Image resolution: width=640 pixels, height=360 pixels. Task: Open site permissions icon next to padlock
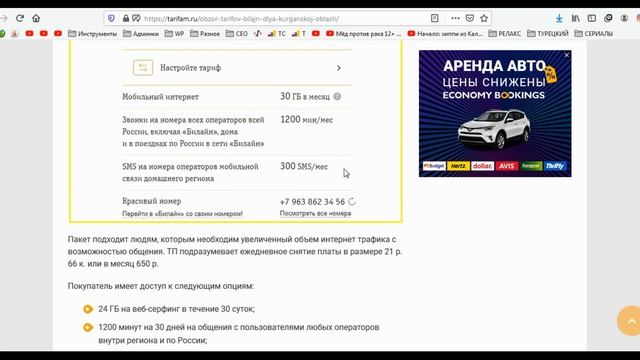[136, 18]
